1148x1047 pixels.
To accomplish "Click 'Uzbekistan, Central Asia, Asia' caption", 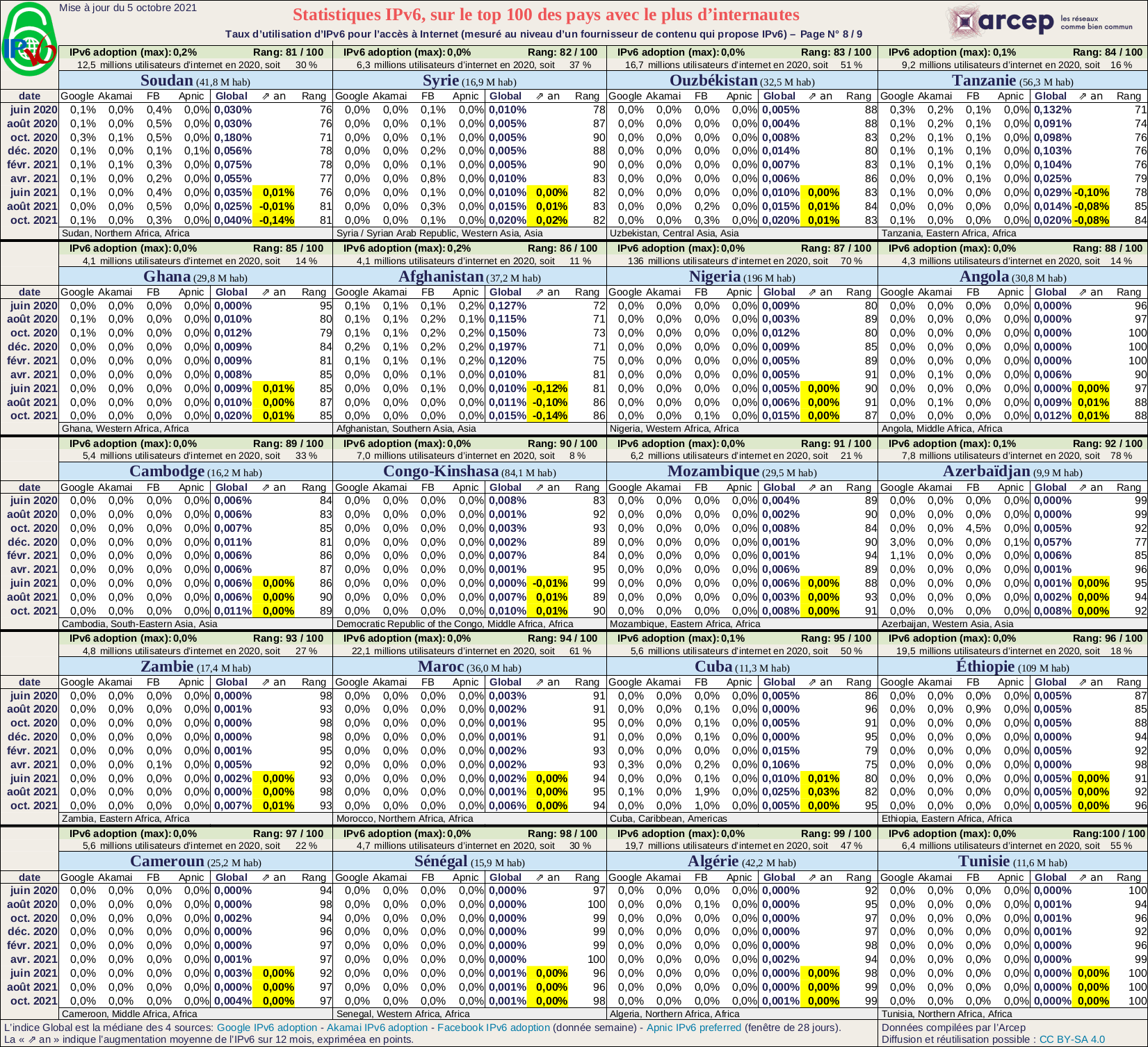I will pos(674,234).
